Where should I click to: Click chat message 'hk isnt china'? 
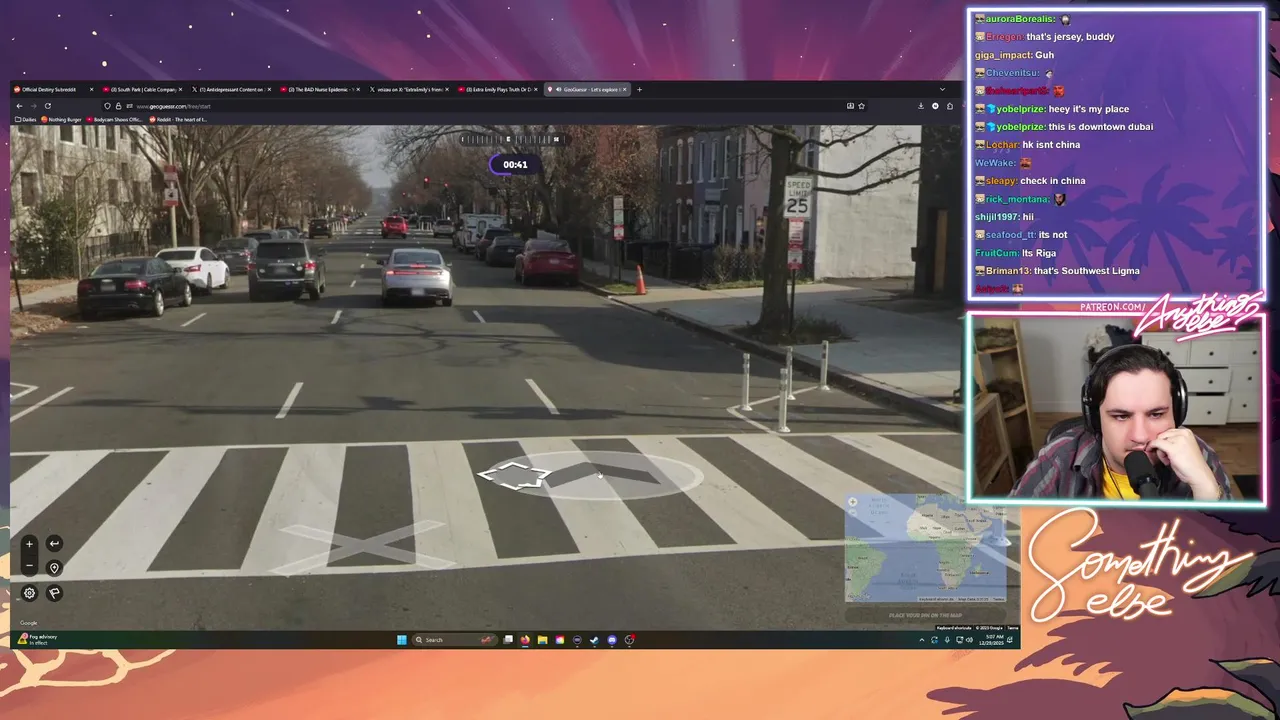[1051, 145]
